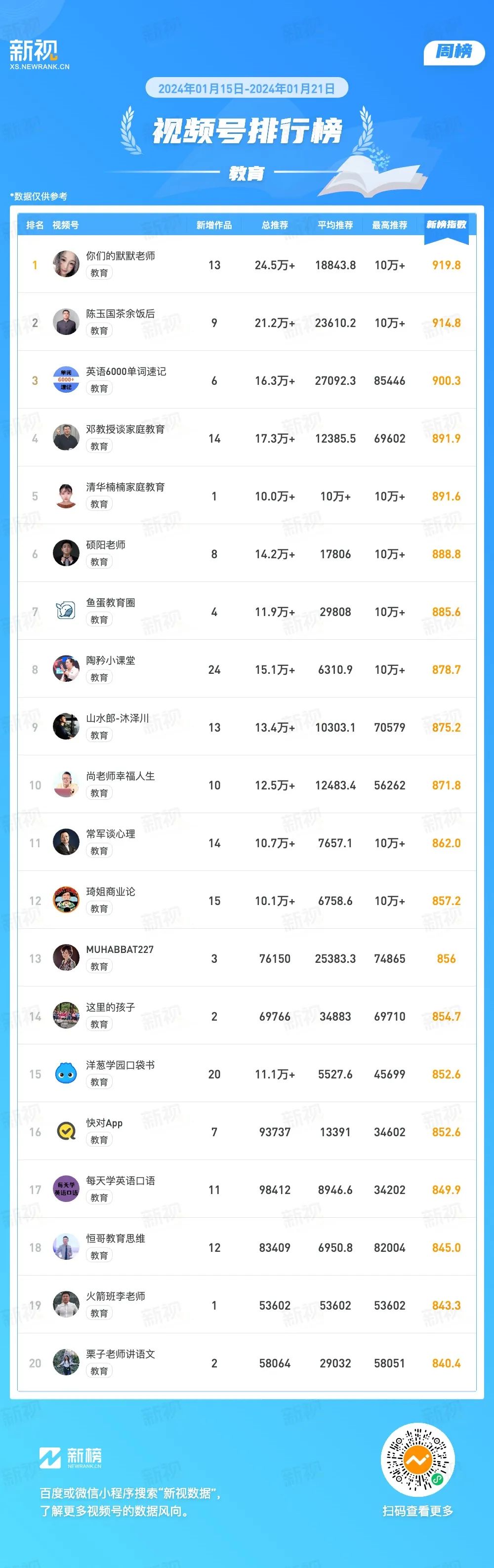Click 教育 tag under 硕阳老师
494x1568 pixels.
99,562
